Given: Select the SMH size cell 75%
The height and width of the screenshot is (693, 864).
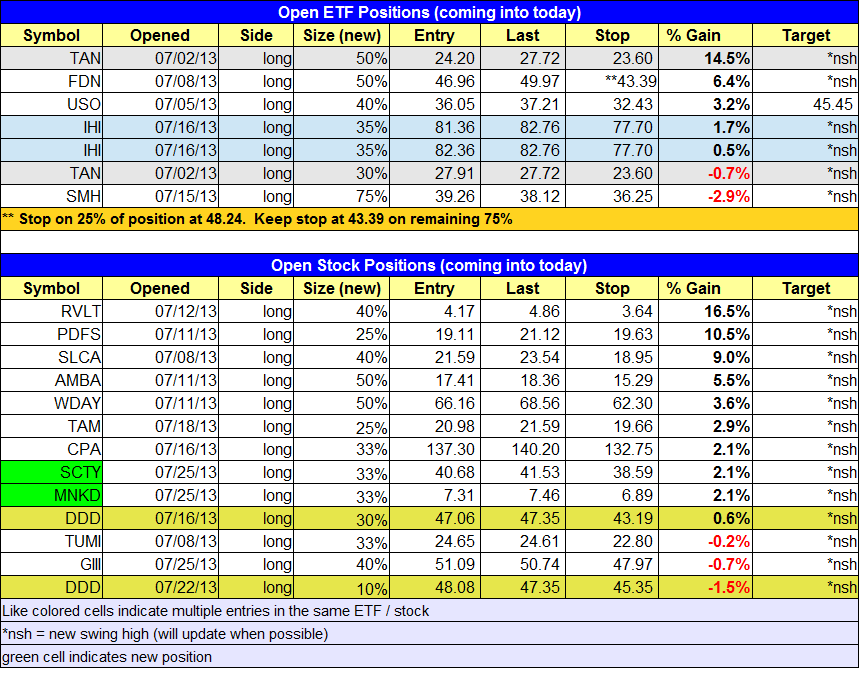Looking at the screenshot, I should (342, 196).
